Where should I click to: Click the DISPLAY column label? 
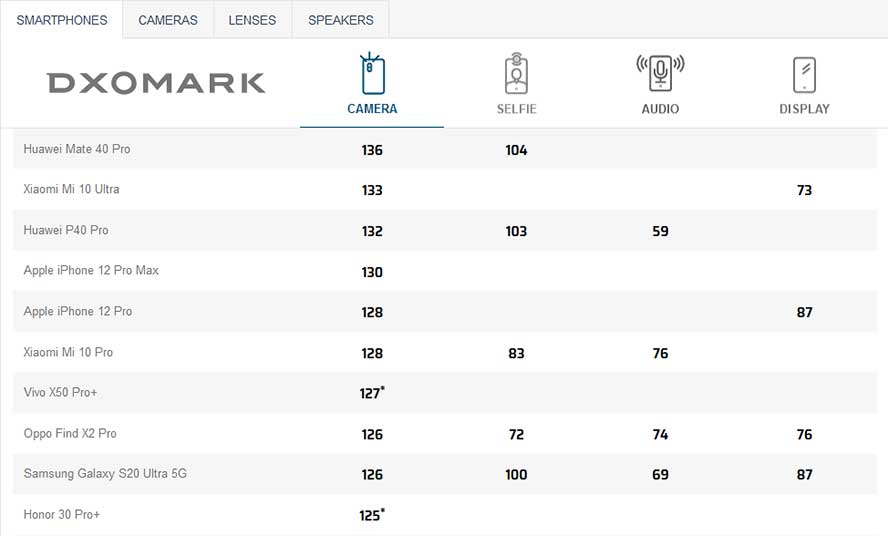(x=804, y=109)
